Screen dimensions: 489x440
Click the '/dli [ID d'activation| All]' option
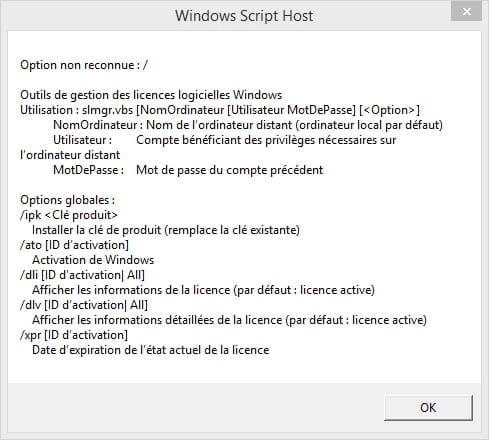(82, 275)
